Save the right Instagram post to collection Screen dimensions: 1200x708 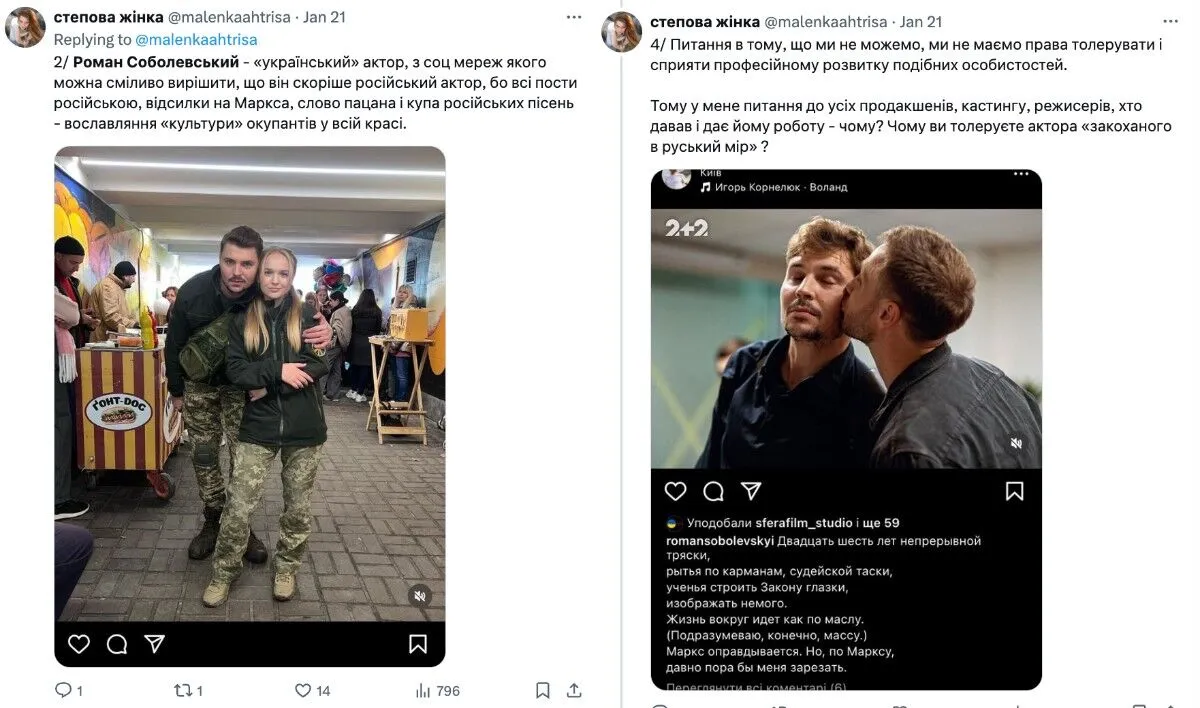(1014, 491)
